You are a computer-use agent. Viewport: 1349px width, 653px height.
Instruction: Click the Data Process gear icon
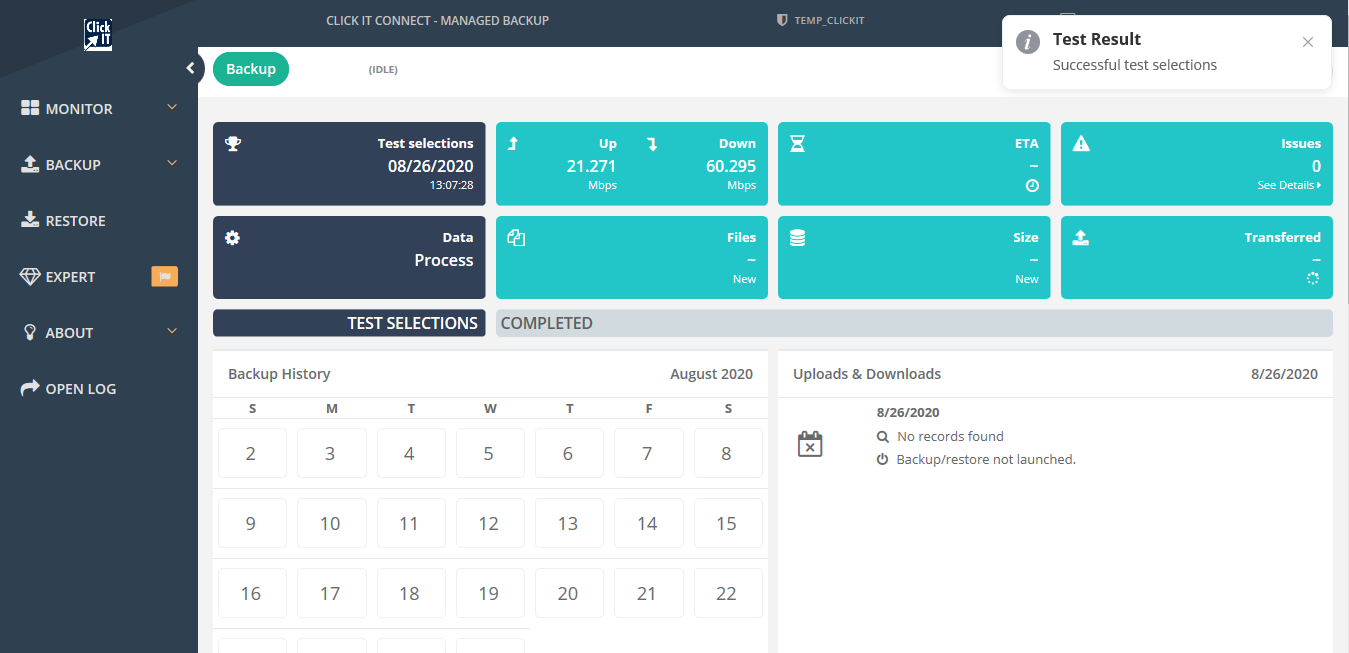(x=233, y=238)
